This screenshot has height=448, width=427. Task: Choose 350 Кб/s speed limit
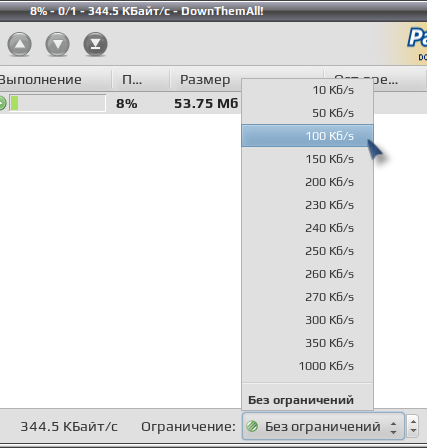coord(307,343)
